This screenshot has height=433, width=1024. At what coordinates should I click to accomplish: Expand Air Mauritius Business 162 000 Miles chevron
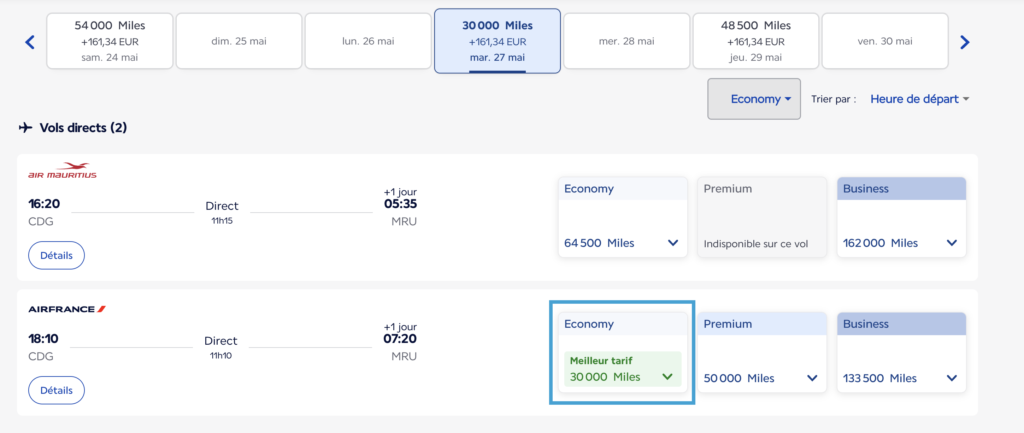(952, 243)
